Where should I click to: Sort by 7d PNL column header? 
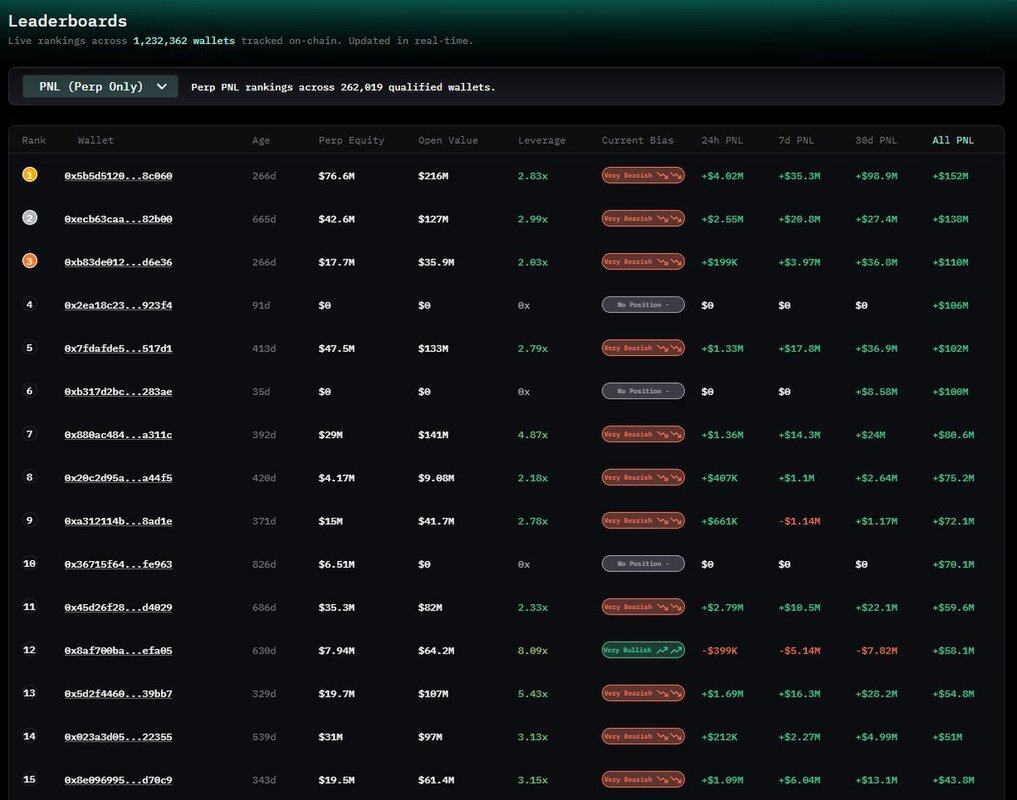796,140
